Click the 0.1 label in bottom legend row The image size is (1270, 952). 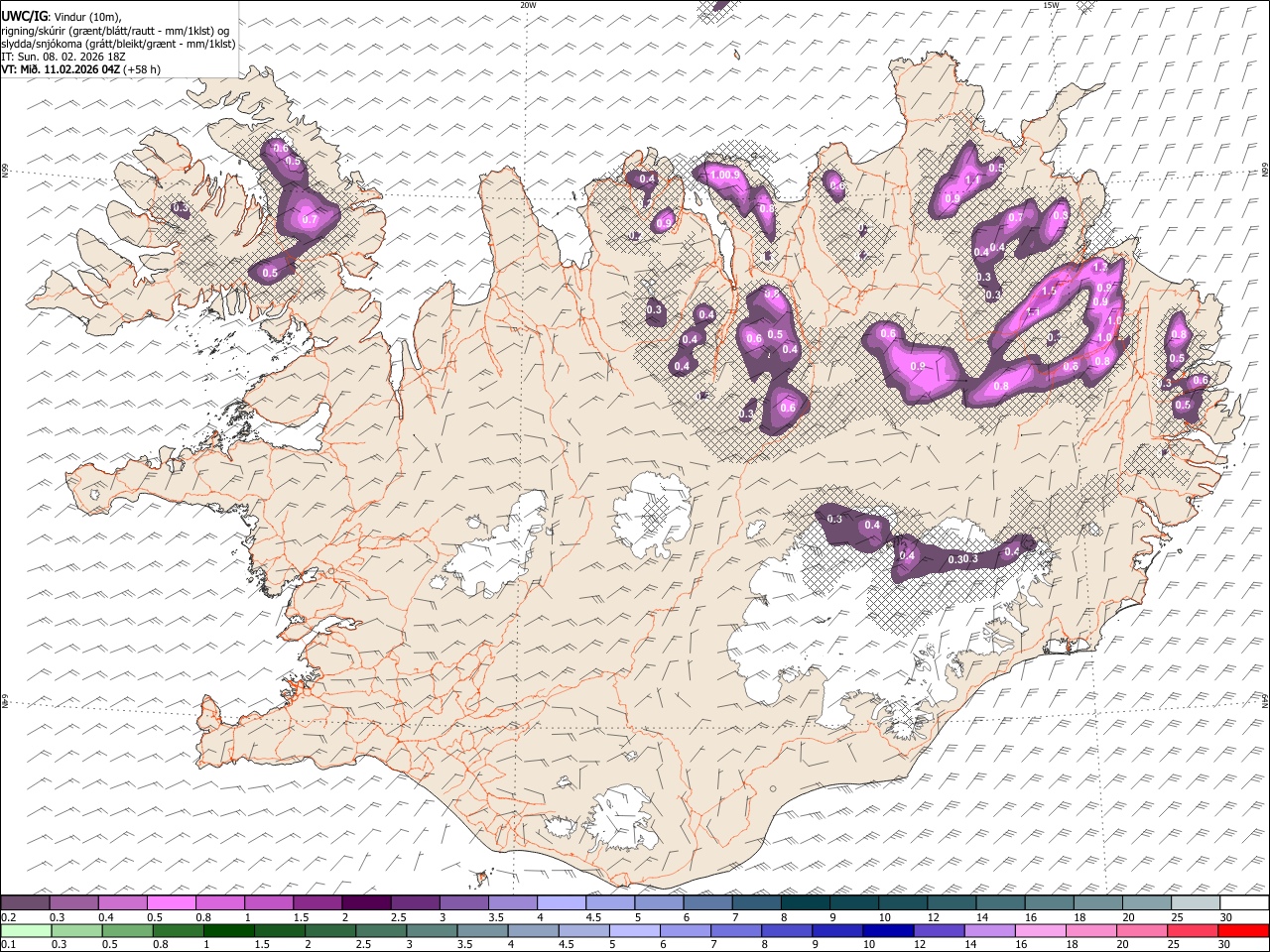[8, 944]
